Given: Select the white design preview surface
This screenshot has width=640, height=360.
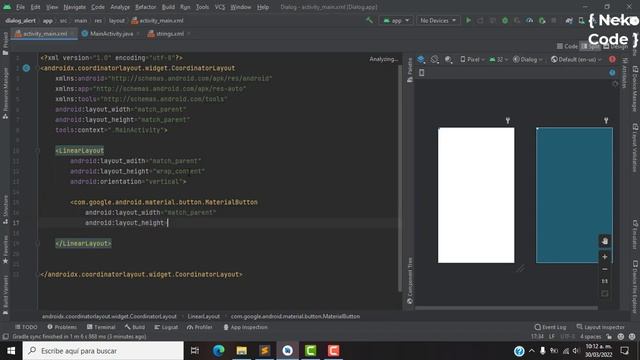Looking at the screenshot, I should click(476, 195).
